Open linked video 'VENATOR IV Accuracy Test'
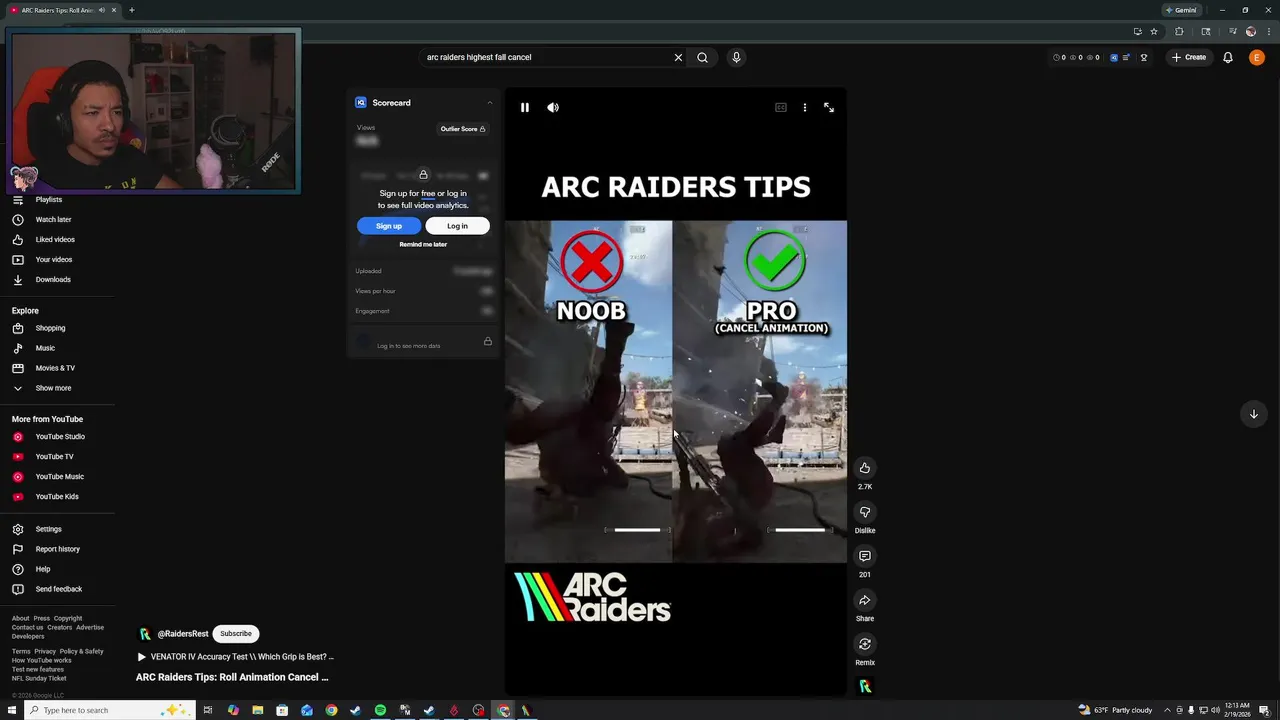The height and width of the screenshot is (720, 1280). (236, 657)
